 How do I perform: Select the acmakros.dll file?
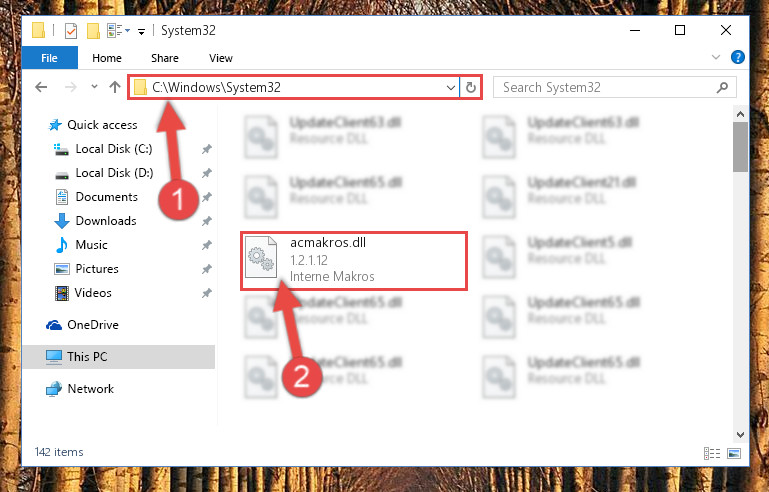coord(353,261)
